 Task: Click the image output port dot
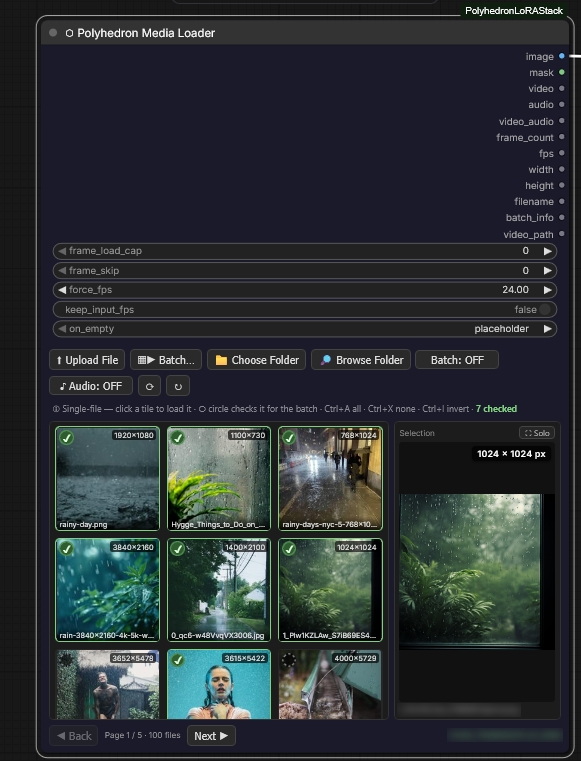tap(562, 56)
